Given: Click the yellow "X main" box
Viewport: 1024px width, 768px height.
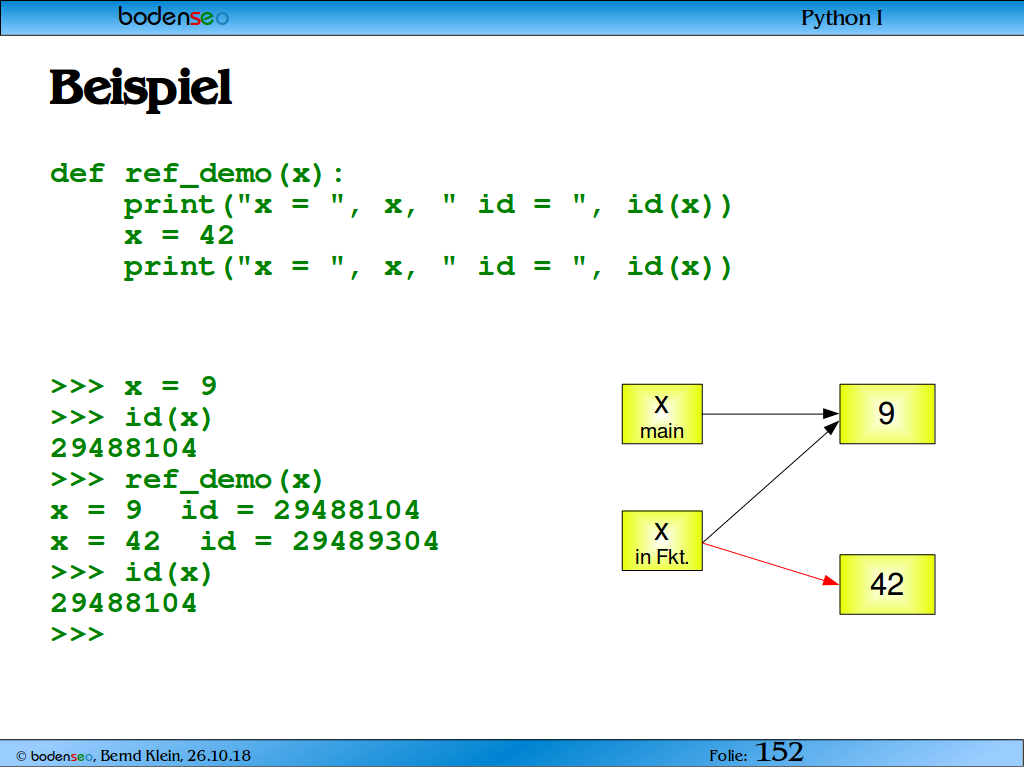Looking at the screenshot, I should (x=662, y=414).
